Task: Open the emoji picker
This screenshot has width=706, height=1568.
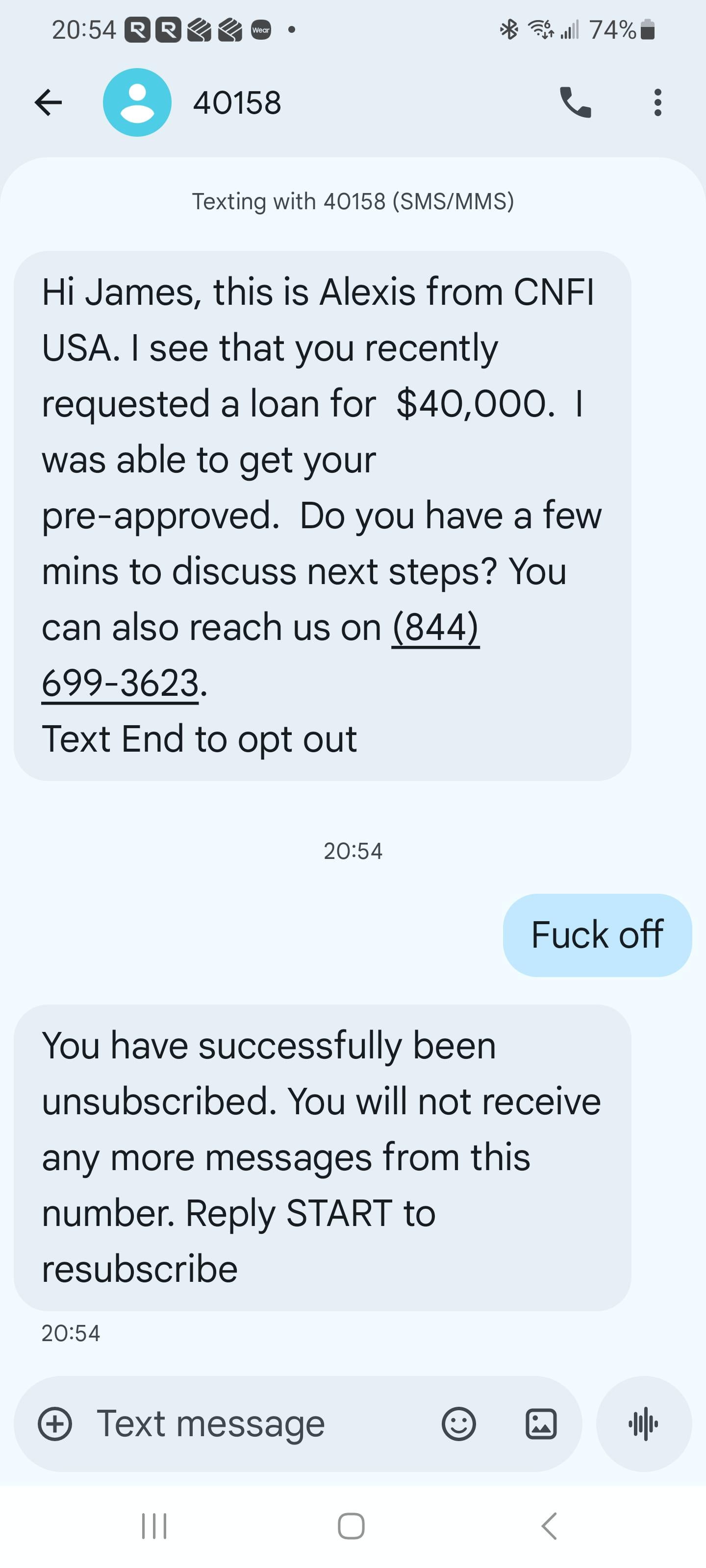Action: (459, 1424)
